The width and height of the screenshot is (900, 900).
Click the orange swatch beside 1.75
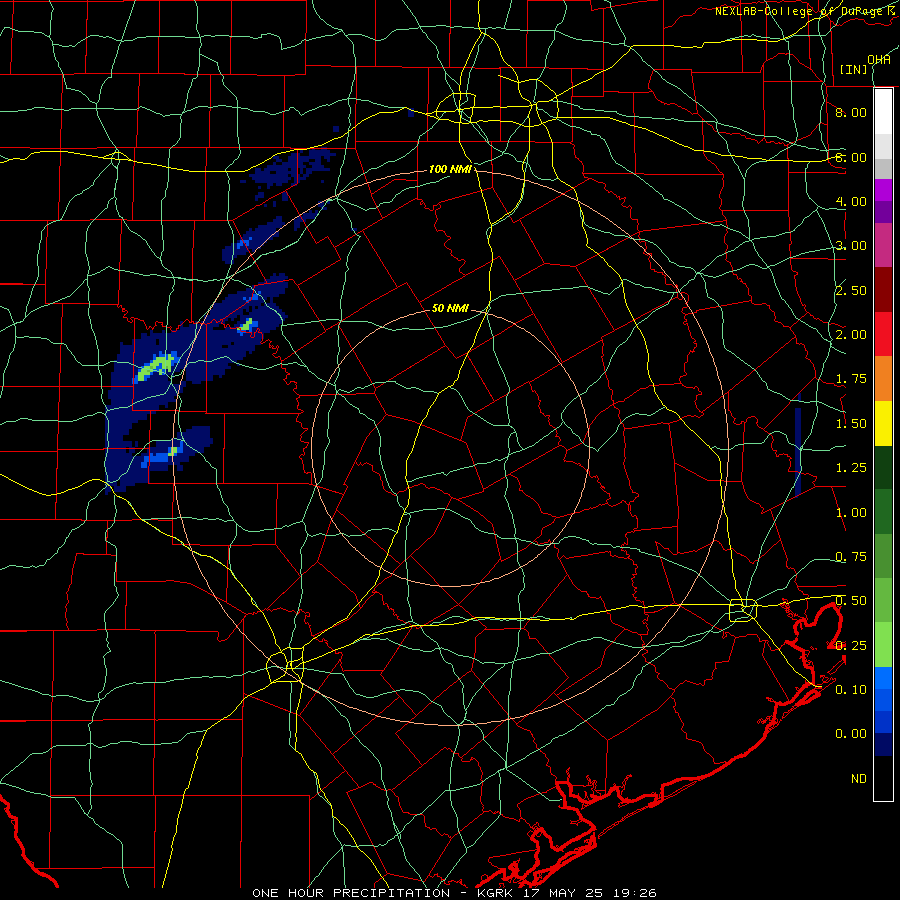pos(883,379)
